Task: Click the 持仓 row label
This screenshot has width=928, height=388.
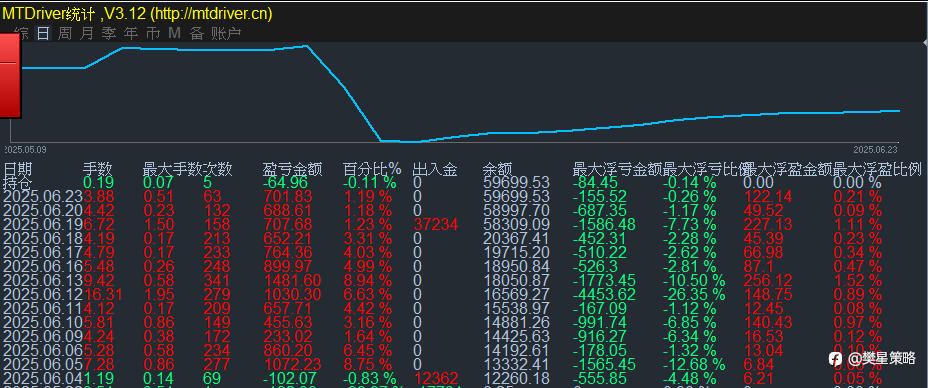Action: (18, 182)
